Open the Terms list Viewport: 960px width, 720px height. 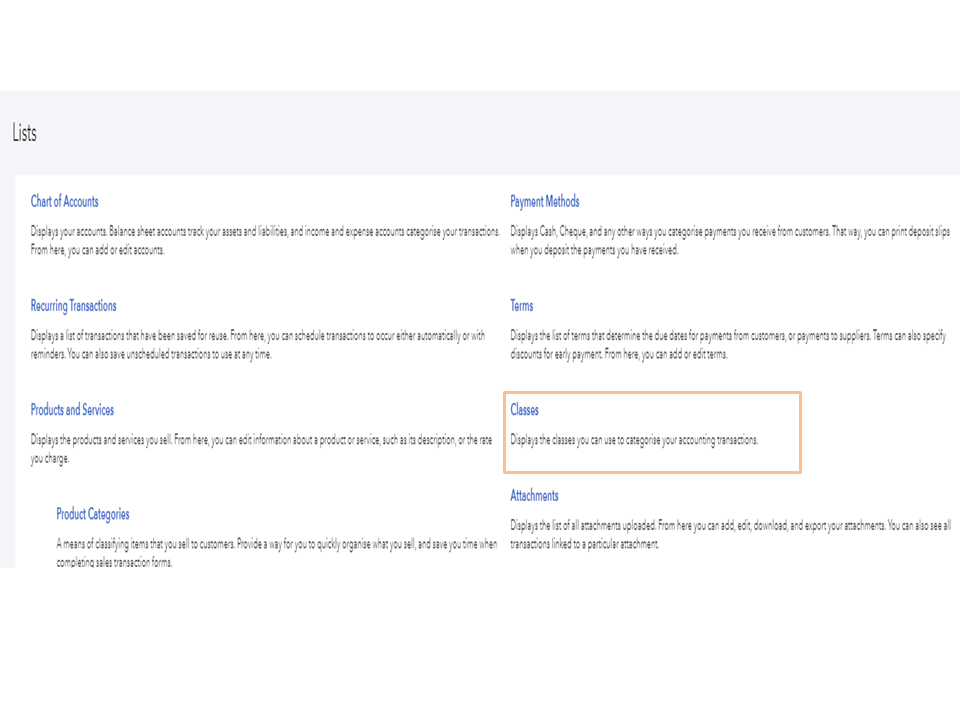(521, 306)
